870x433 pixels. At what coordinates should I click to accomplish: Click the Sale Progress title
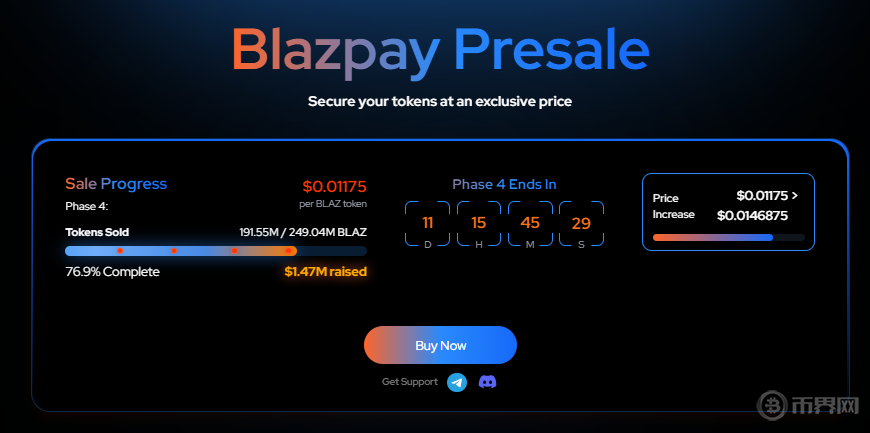pos(116,184)
